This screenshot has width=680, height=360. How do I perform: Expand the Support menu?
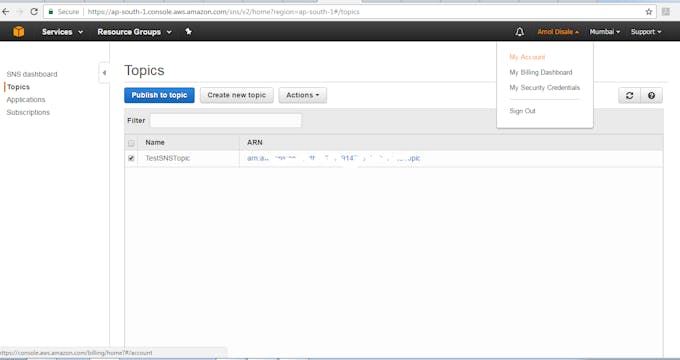(646, 32)
